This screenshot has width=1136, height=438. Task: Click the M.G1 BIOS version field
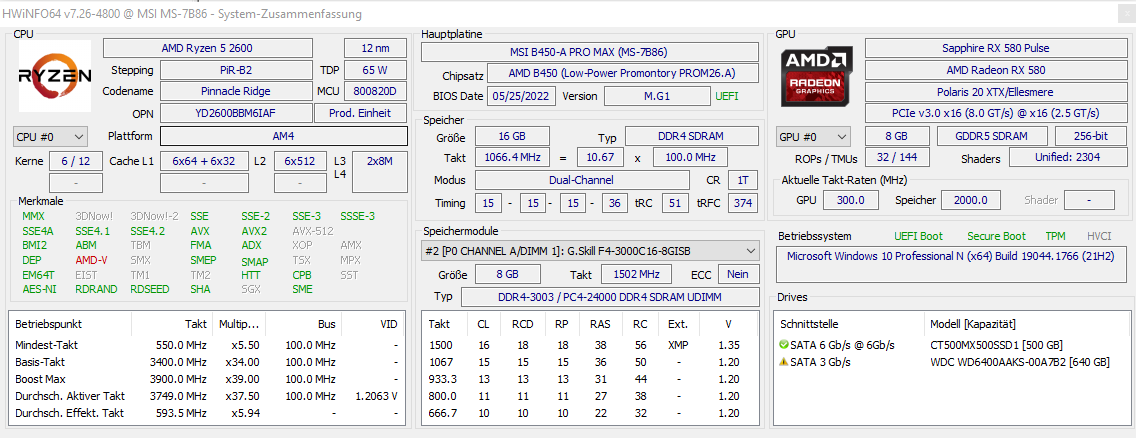click(657, 96)
